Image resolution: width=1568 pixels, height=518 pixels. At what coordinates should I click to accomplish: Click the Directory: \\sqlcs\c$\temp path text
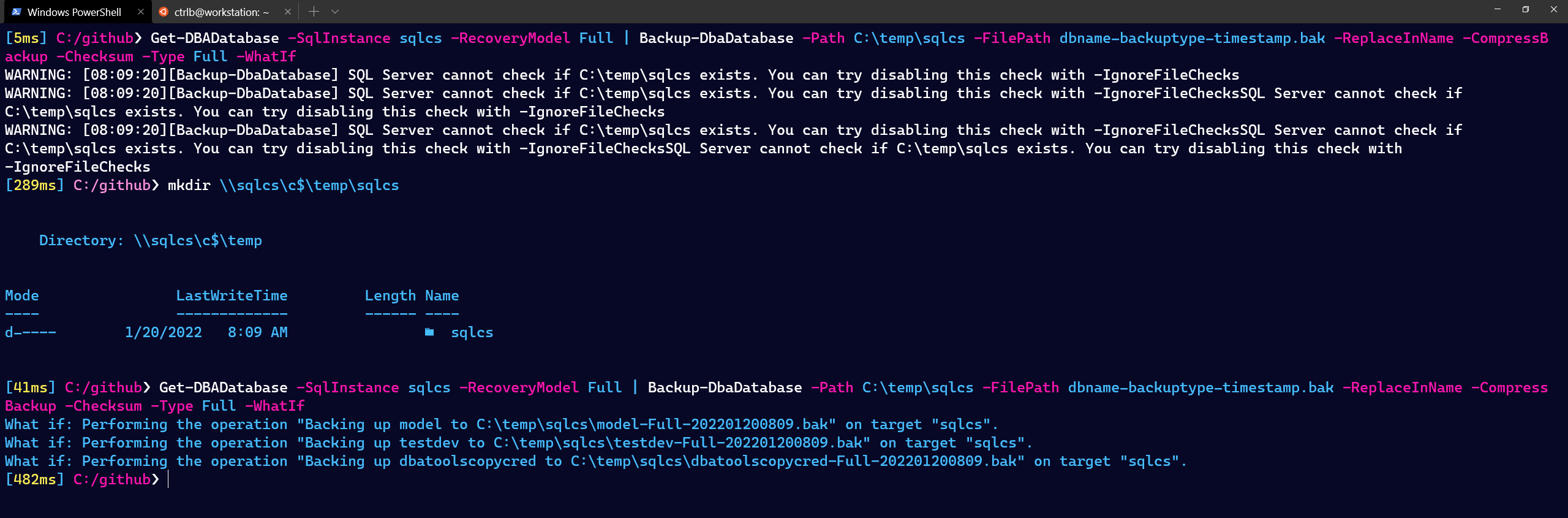tap(151, 240)
